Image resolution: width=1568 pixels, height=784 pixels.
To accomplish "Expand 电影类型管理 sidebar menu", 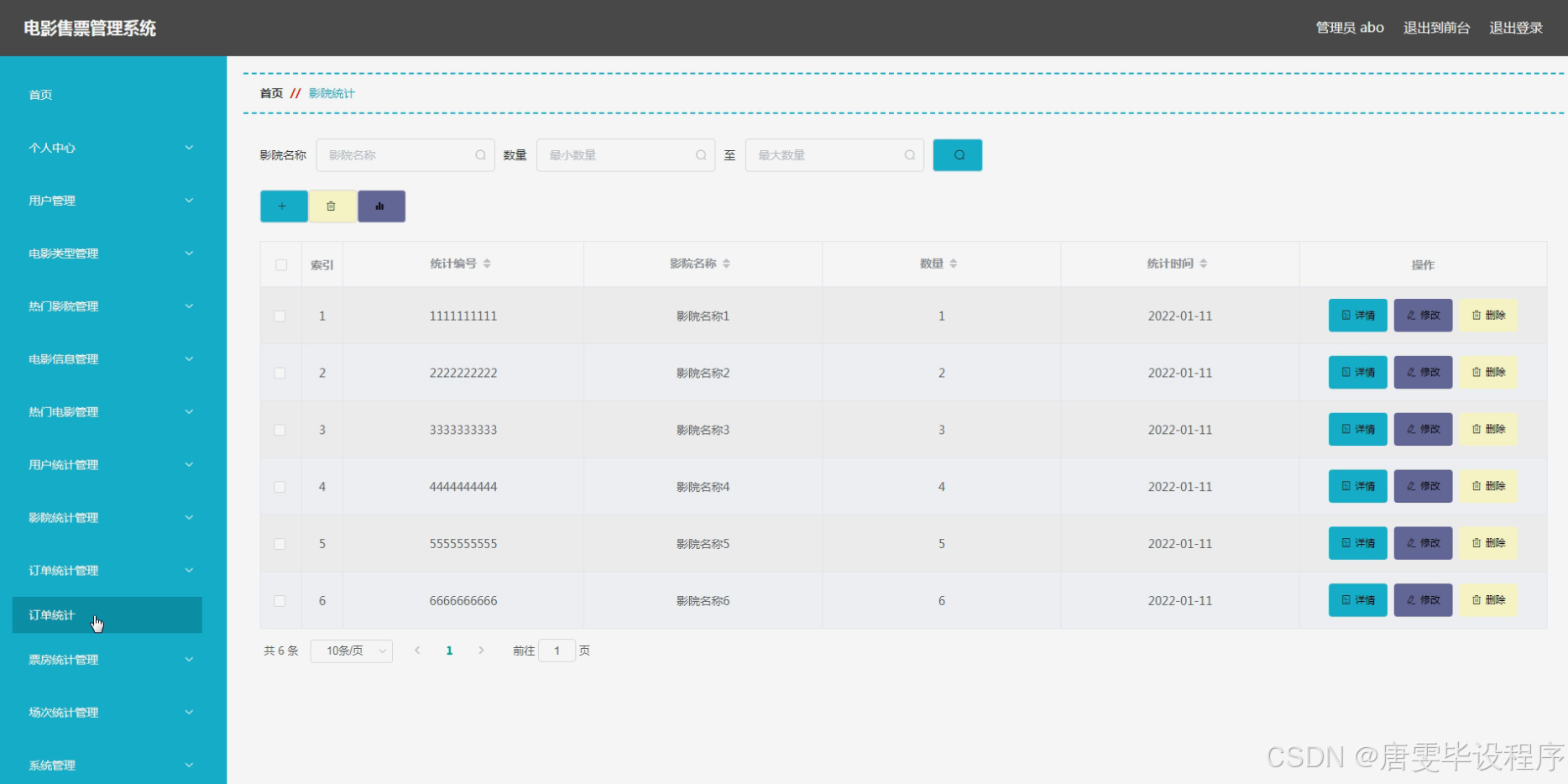I will click(107, 253).
